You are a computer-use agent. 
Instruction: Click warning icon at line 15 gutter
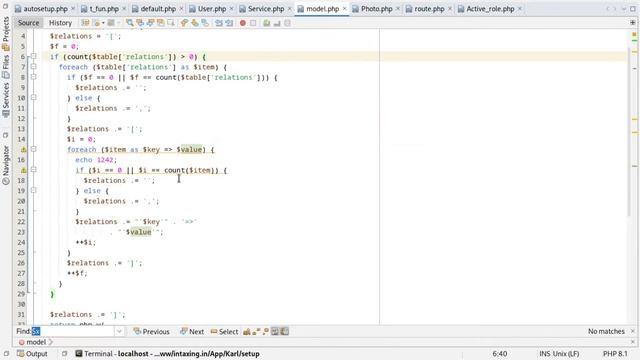coord(23,149)
